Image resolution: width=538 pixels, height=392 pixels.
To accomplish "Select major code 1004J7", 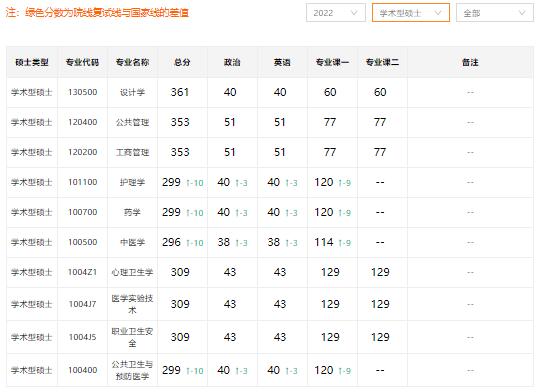I will click(82, 304).
